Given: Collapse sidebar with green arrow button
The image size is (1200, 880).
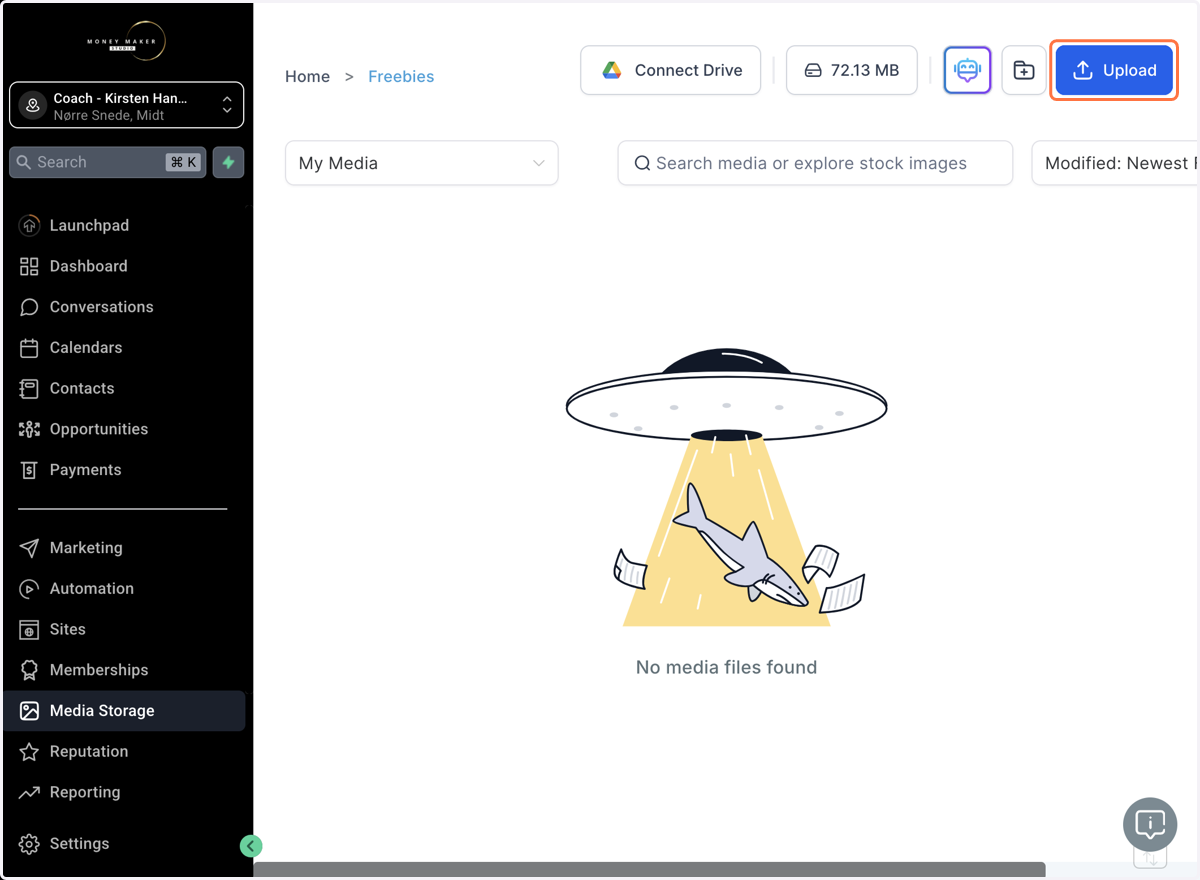Looking at the screenshot, I should (251, 846).
